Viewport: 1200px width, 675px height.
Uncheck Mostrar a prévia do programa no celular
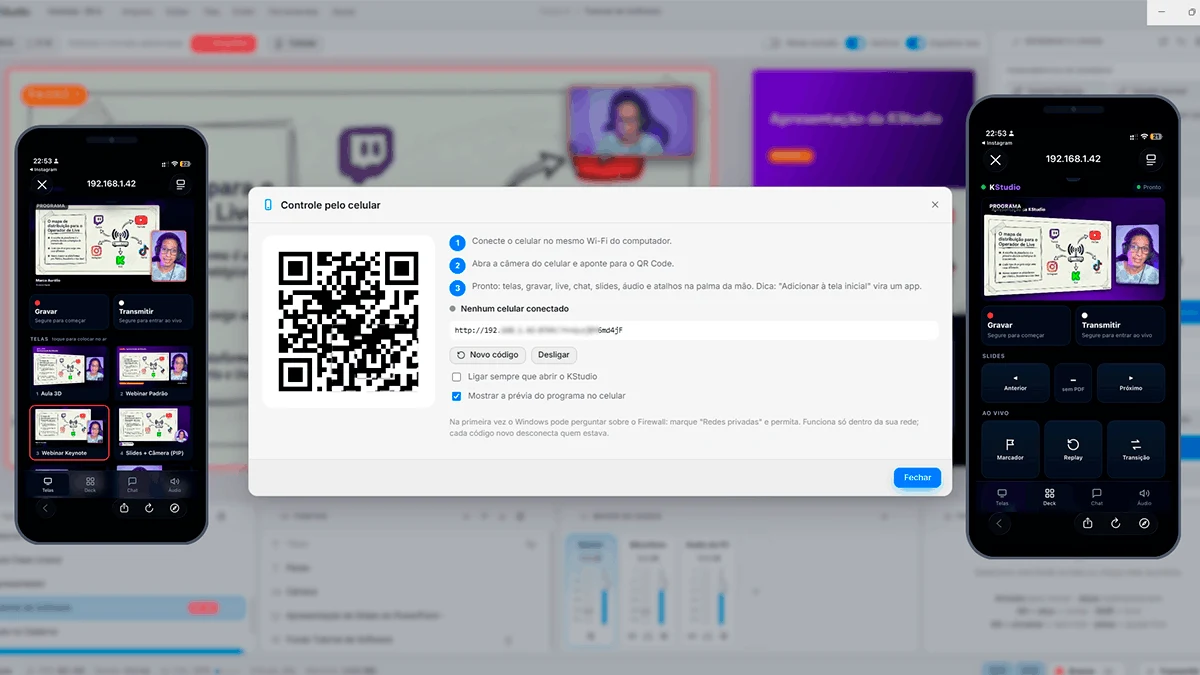pos(456,396)
